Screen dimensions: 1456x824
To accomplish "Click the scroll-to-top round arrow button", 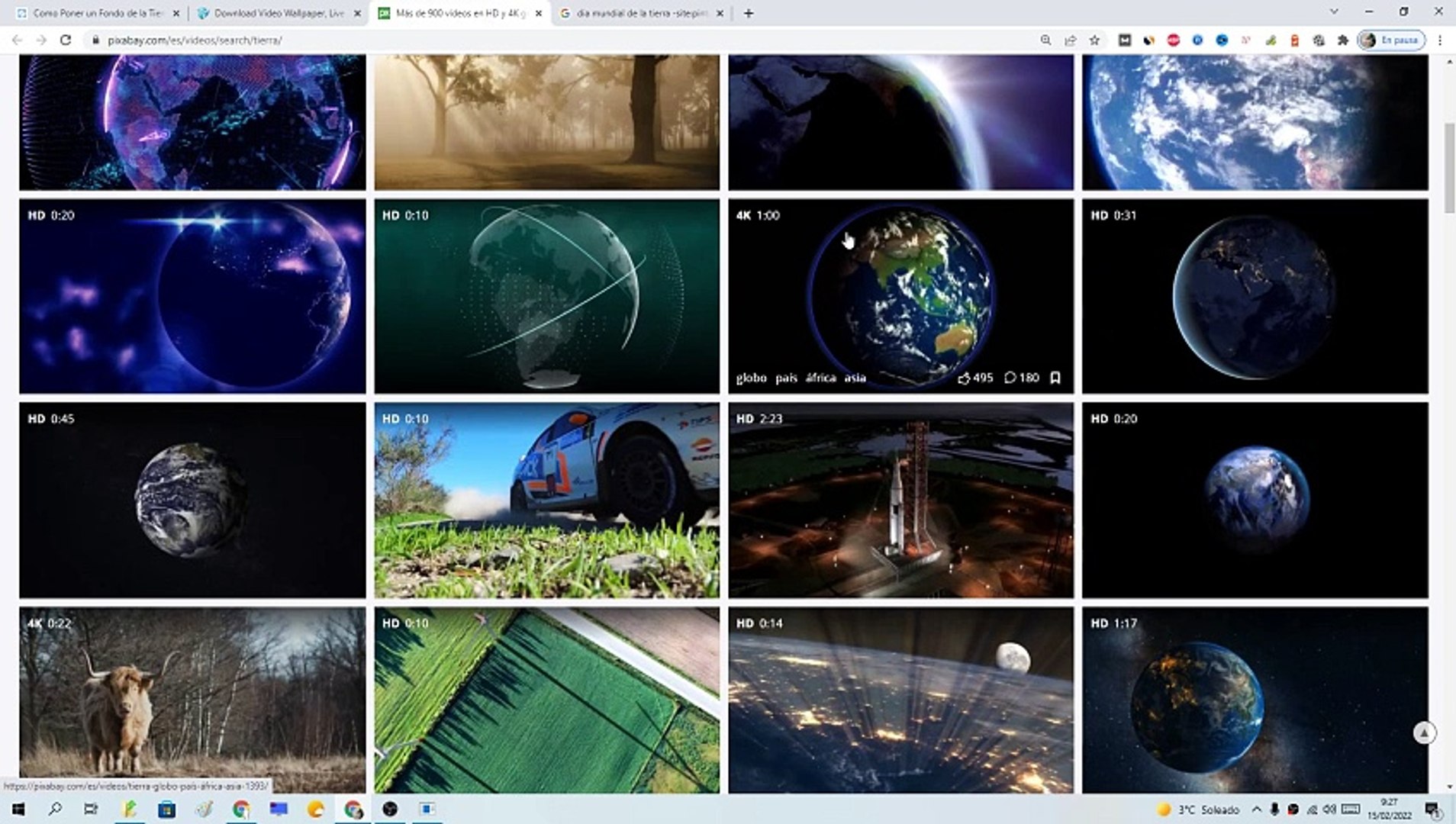I will click(1423, 732).
